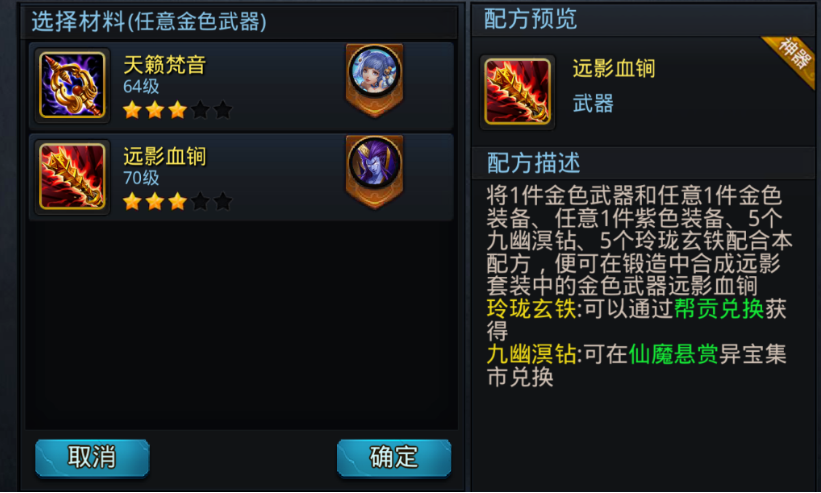The height and width of the screenshot is (493, 821).
Task: Choose the 天籁梵音 64级 material row
Action: 241,86
